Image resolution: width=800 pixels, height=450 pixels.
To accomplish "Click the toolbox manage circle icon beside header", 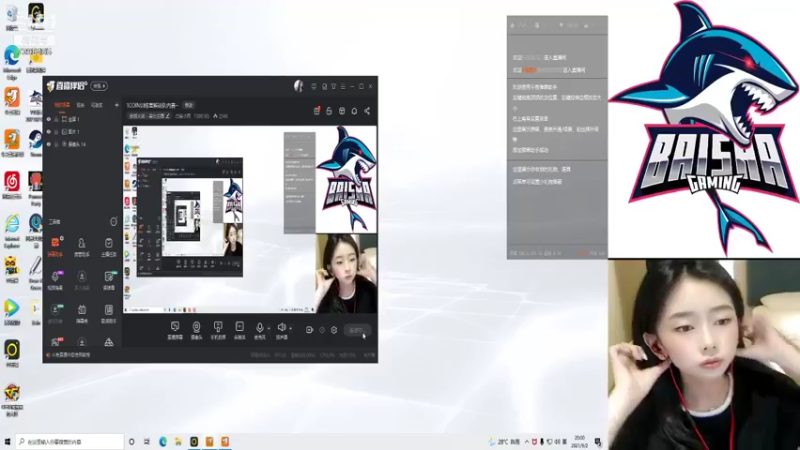I will [x=113, y=221].
